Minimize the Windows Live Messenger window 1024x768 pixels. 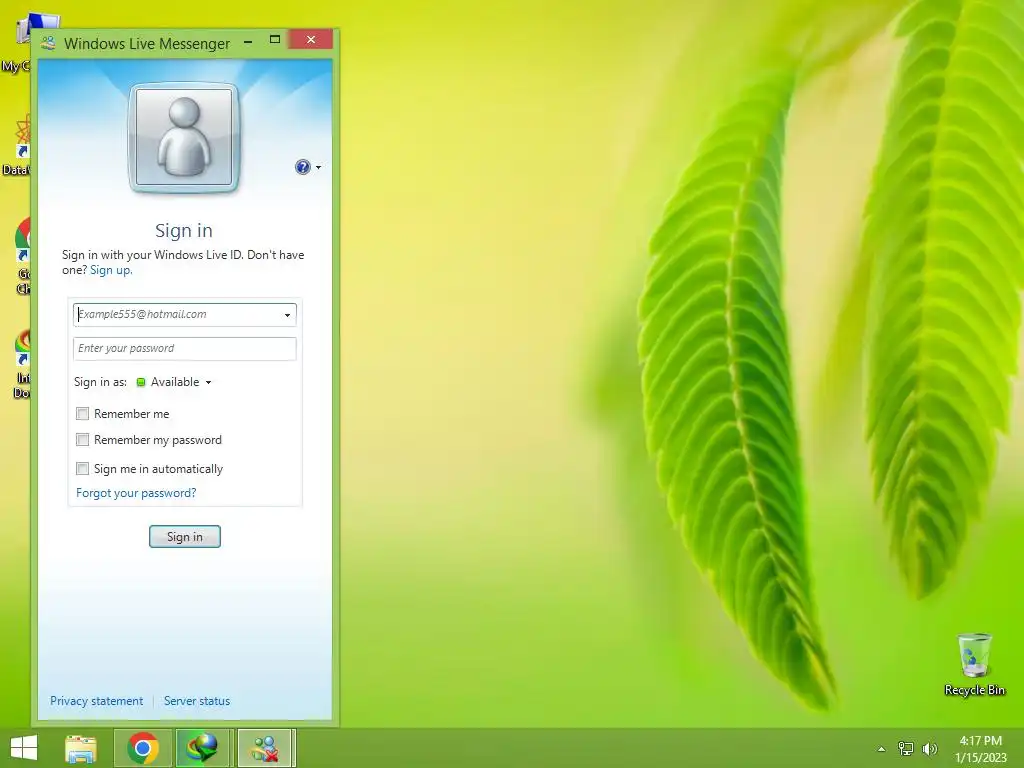[248, 41]
